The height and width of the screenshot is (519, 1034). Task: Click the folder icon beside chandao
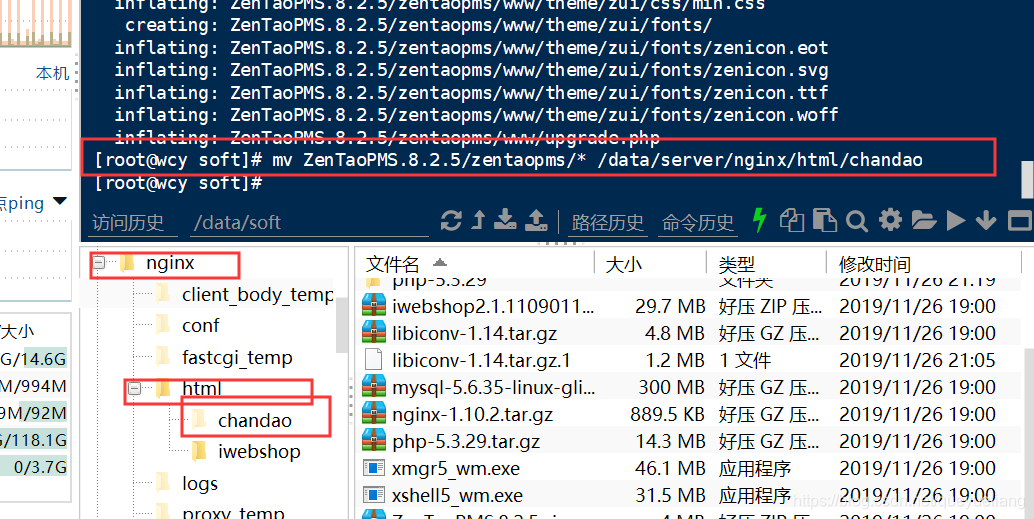point(199,419)
